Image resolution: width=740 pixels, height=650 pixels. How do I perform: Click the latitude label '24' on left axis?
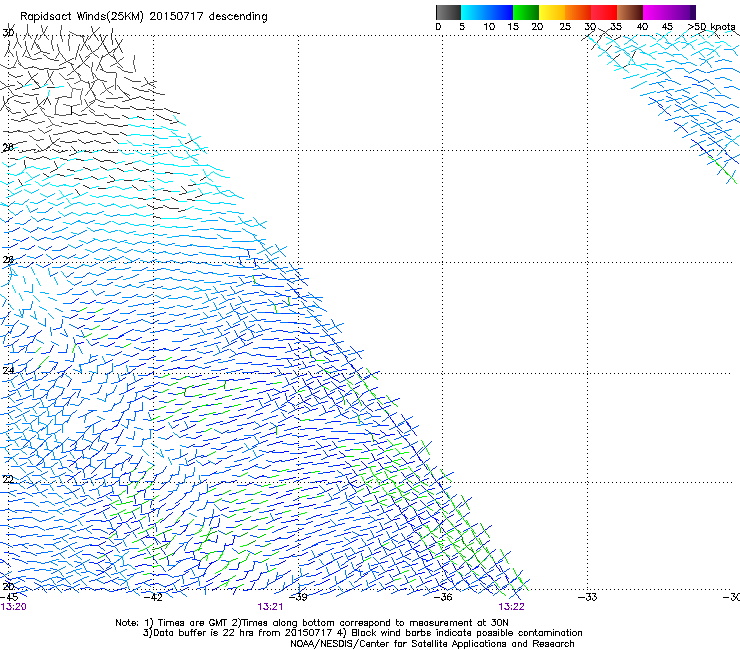click(x=8, y=371)
